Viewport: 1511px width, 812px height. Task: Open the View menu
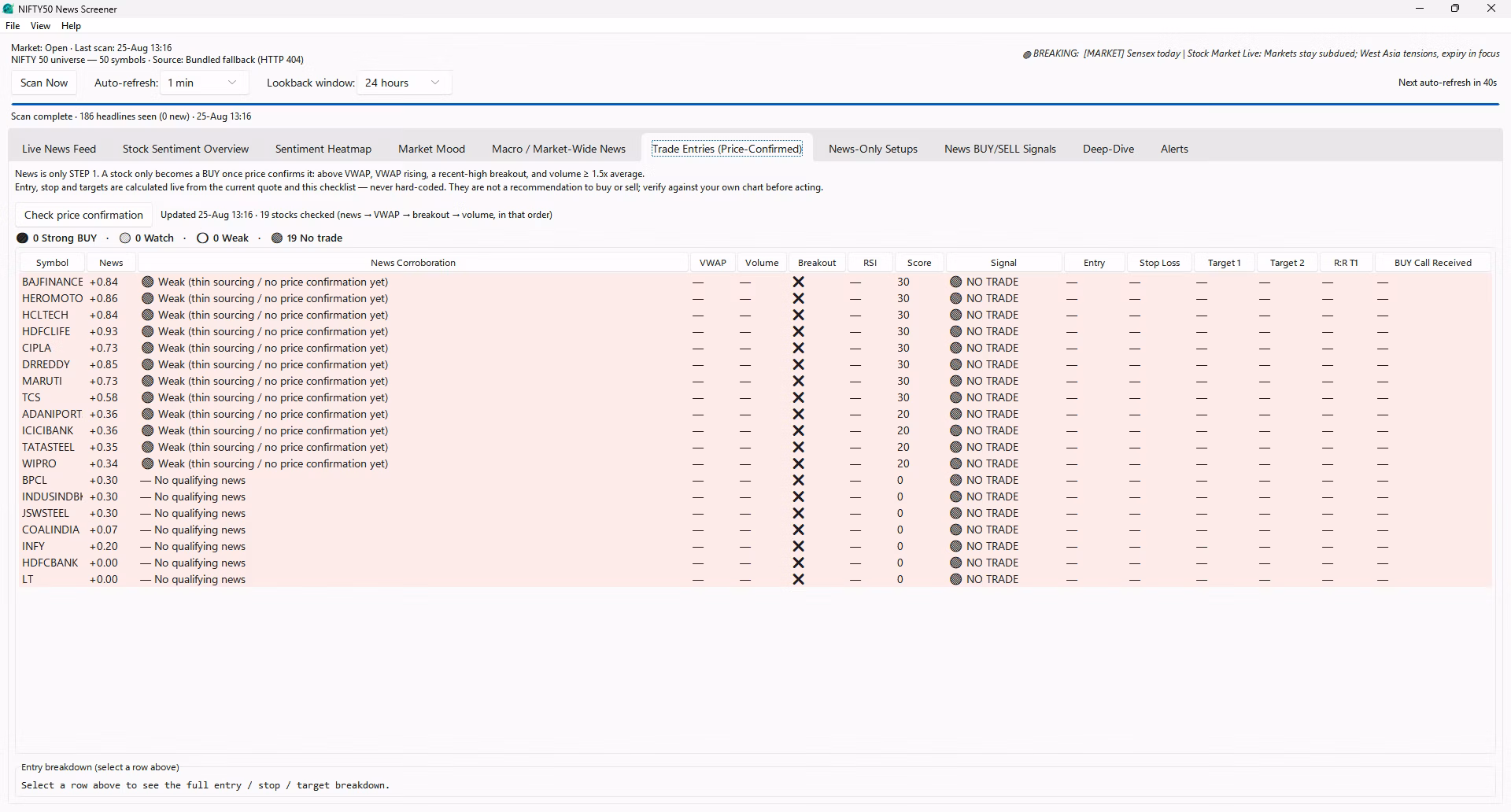click(x=40, y=26)
